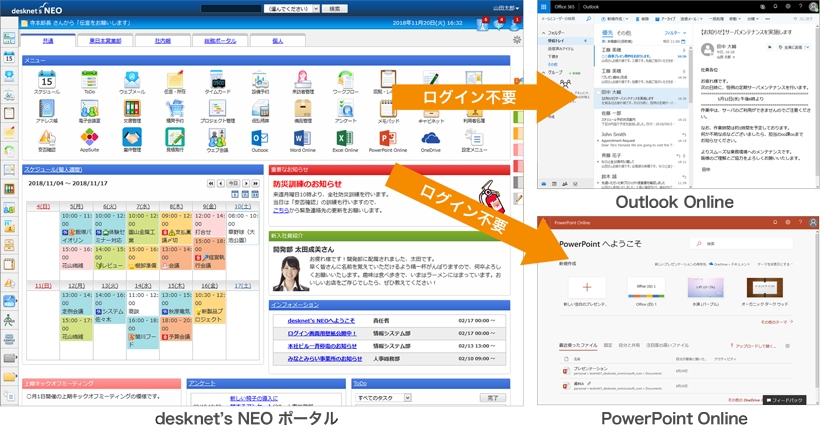Open the フィルター dropdown in Outlook
The image size is (820, 437).
point(675,33)
